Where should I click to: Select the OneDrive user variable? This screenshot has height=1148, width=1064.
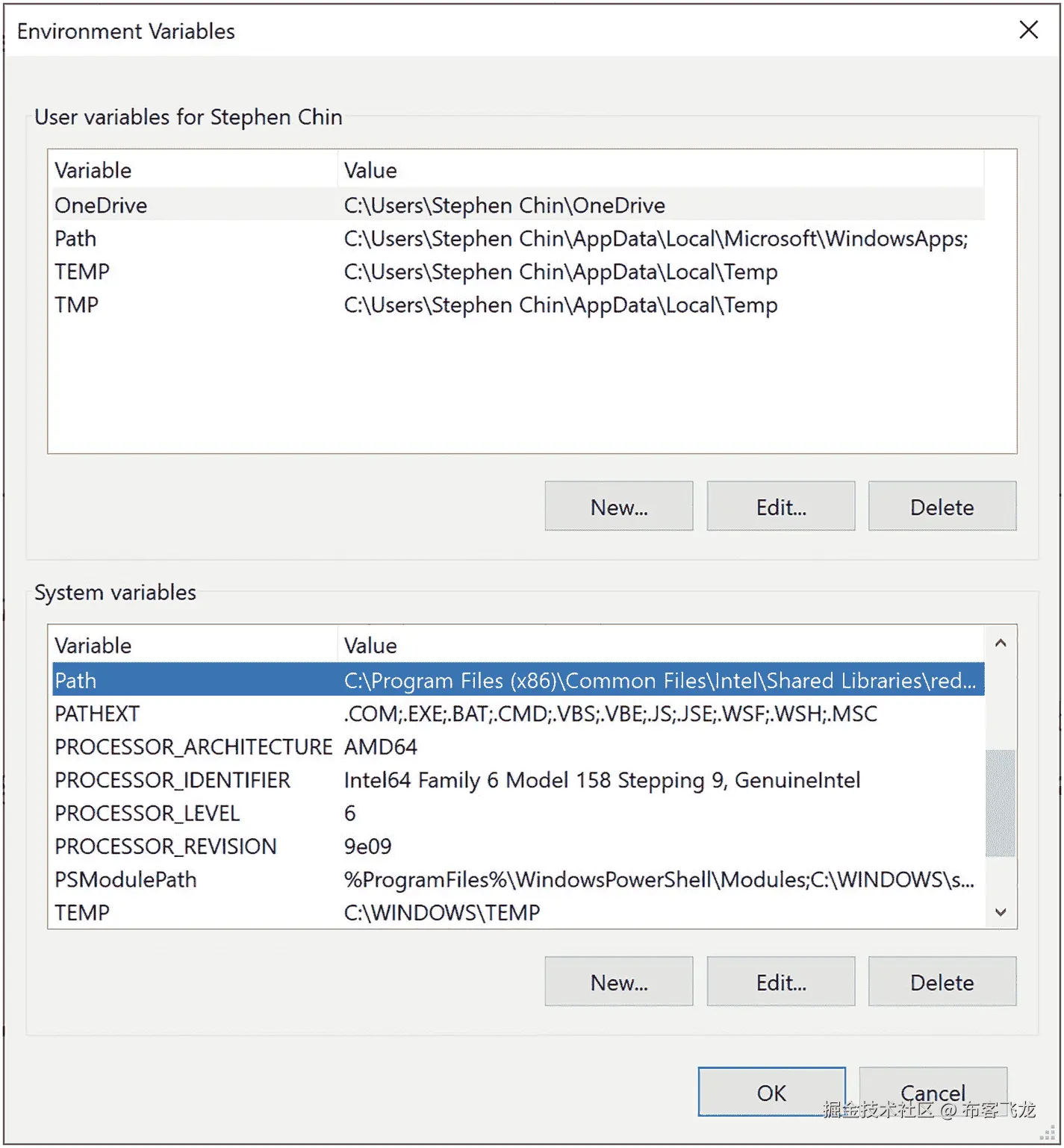[102, 205]
